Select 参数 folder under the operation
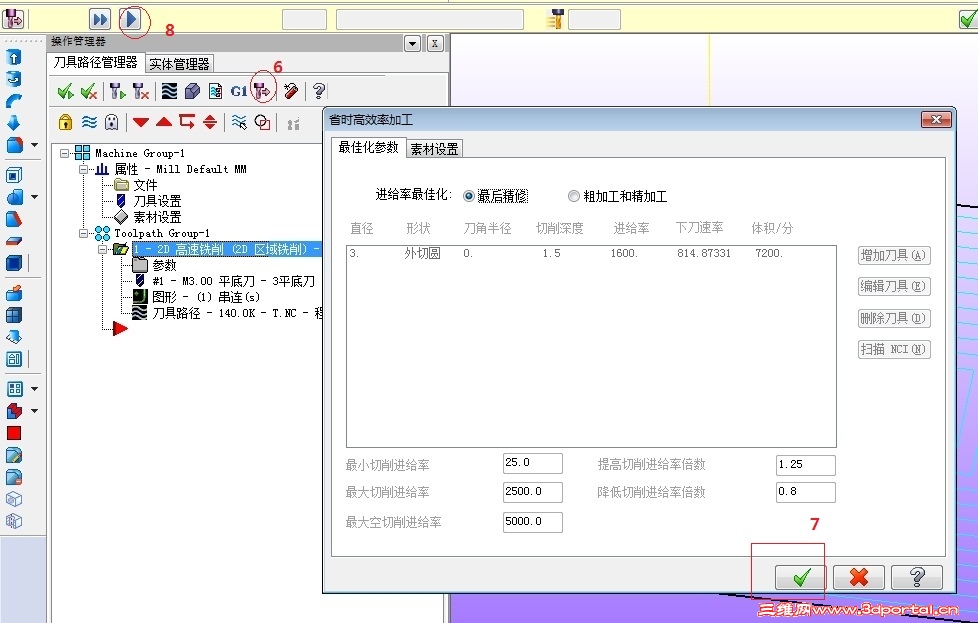The image size is (978, 623). (x=155, y=266)
